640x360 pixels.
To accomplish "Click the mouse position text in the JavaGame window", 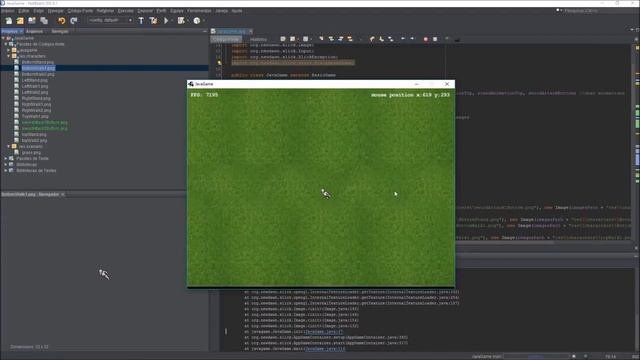I will pyautogui.click(x=410, y=95).
